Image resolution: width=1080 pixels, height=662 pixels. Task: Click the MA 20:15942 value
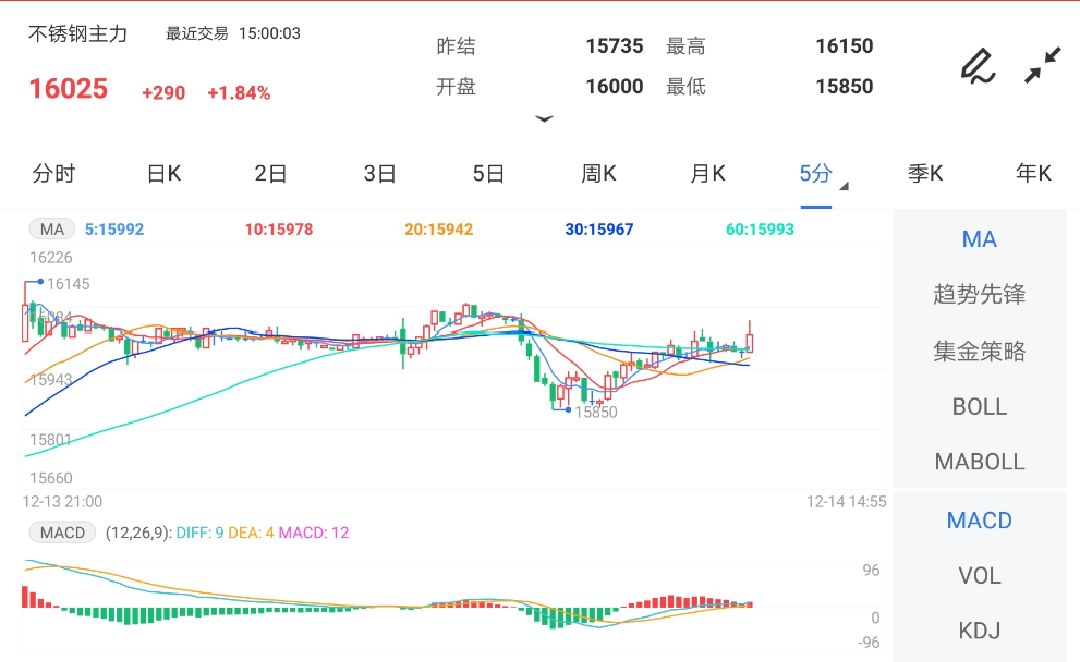click(x=438, y=229)
